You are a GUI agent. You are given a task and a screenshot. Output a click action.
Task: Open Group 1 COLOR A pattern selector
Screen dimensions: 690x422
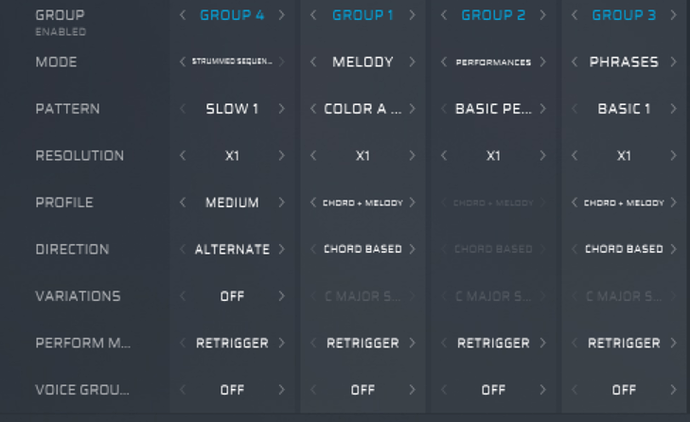[362, 109]
